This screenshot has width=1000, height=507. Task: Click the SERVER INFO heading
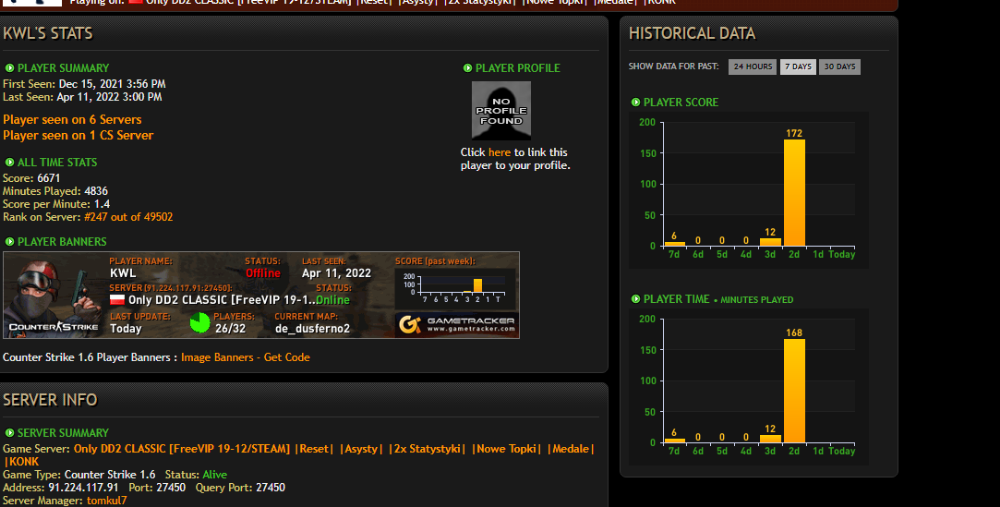click(x=50, y=400)
